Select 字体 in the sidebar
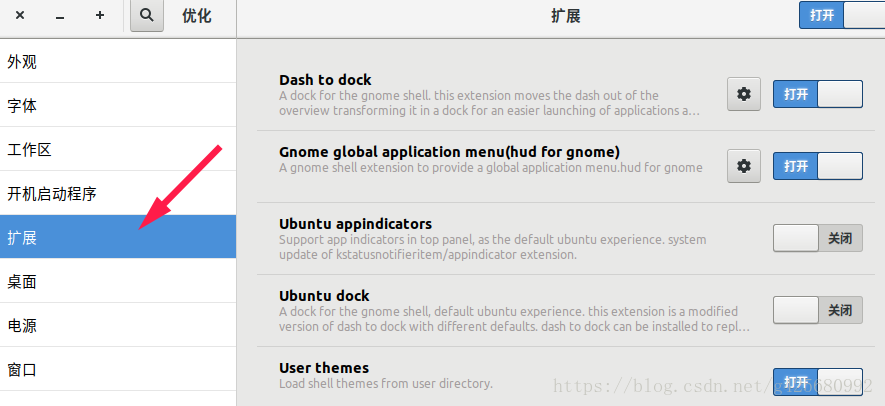This screenshot has height=406, width=885. (x=118, y=106)
